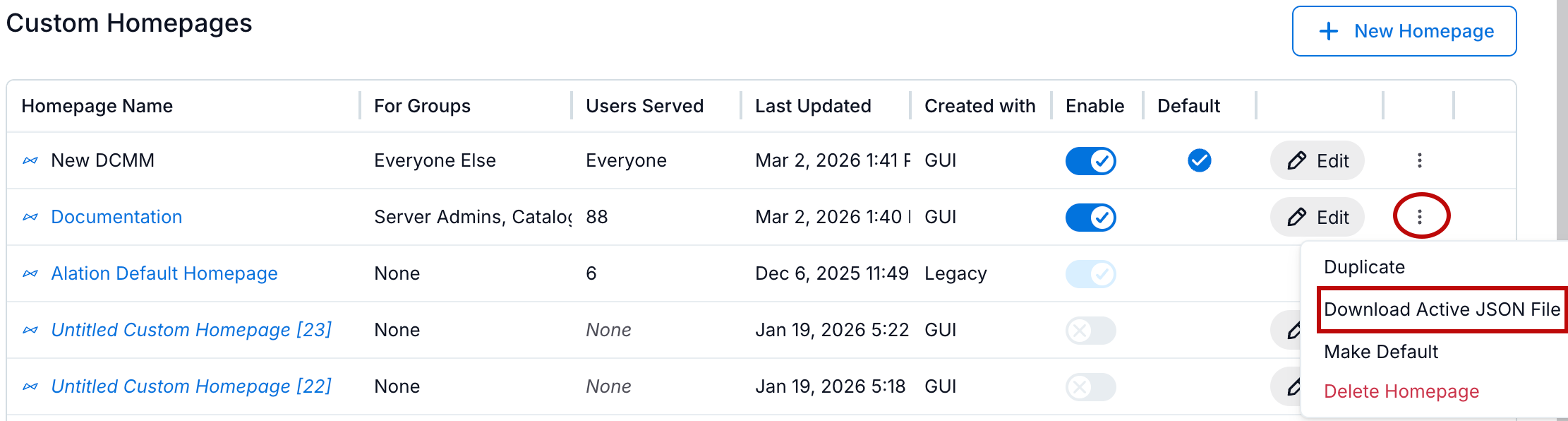Click the plus icon in New Homepage button
Viewport: 1568px width, 421px height.
[x=1329, y=31]
